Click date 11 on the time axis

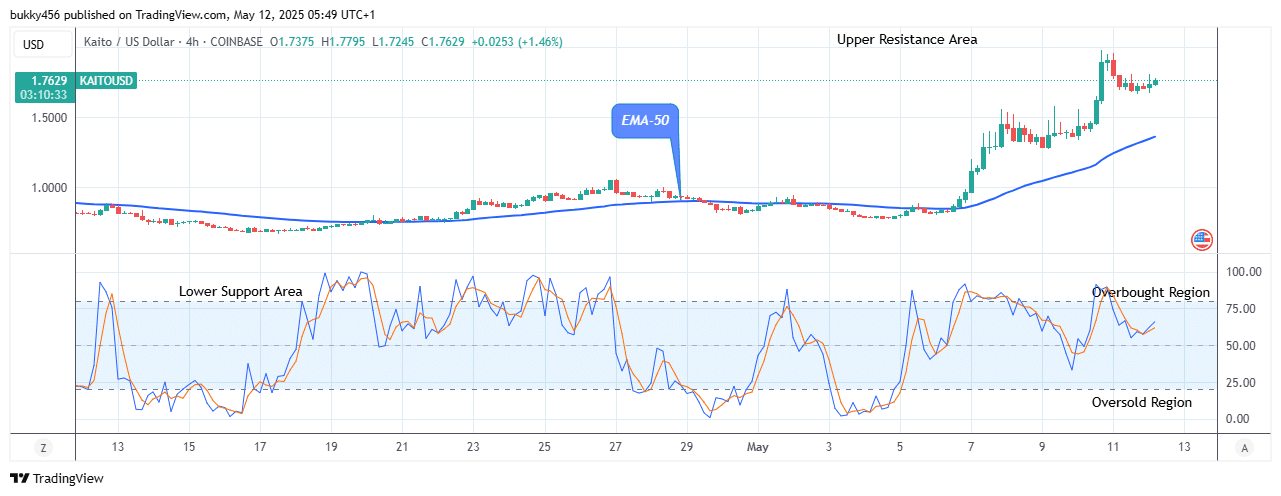[1112, 447]
